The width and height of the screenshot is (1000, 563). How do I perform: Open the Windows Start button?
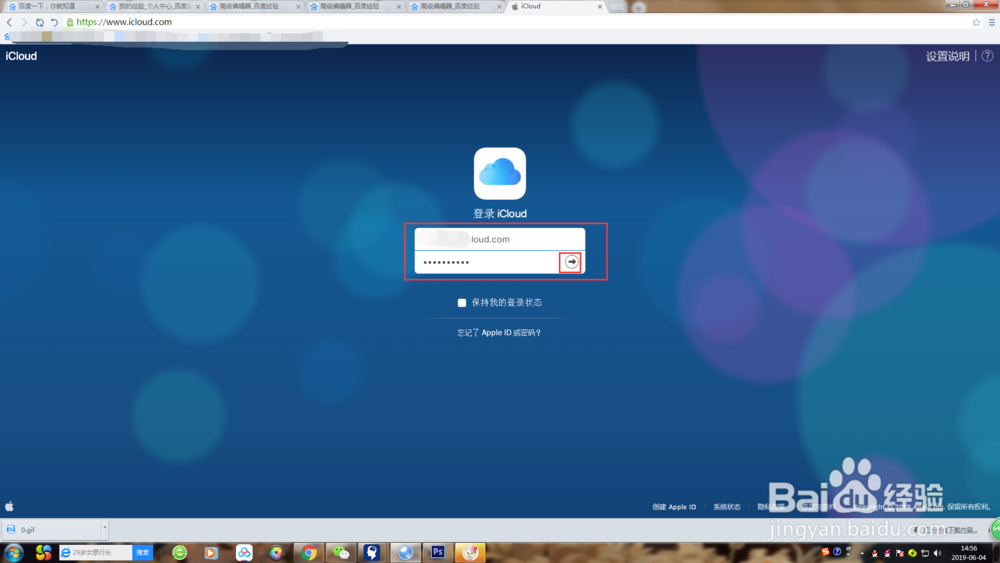click(x=14, y=553)
